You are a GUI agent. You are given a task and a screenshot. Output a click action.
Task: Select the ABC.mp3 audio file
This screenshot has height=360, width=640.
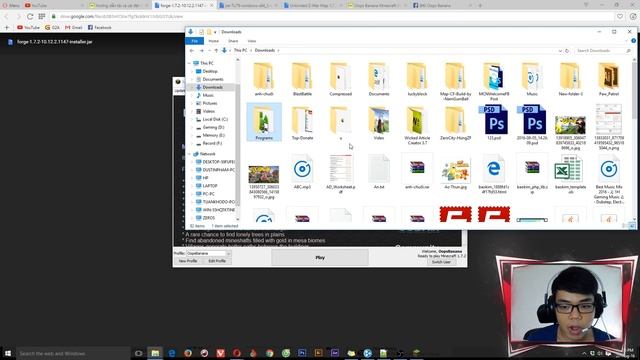pyautogui.click(x=302, y=171)
